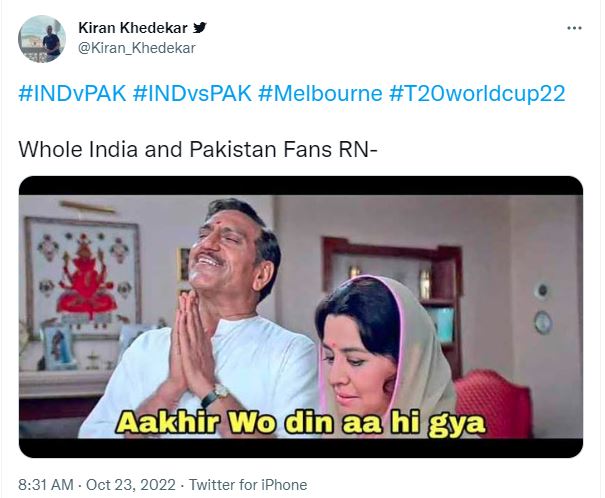
Task: Click the 'Twitter for iPhone' source link
Action: [x=248, y=484]
